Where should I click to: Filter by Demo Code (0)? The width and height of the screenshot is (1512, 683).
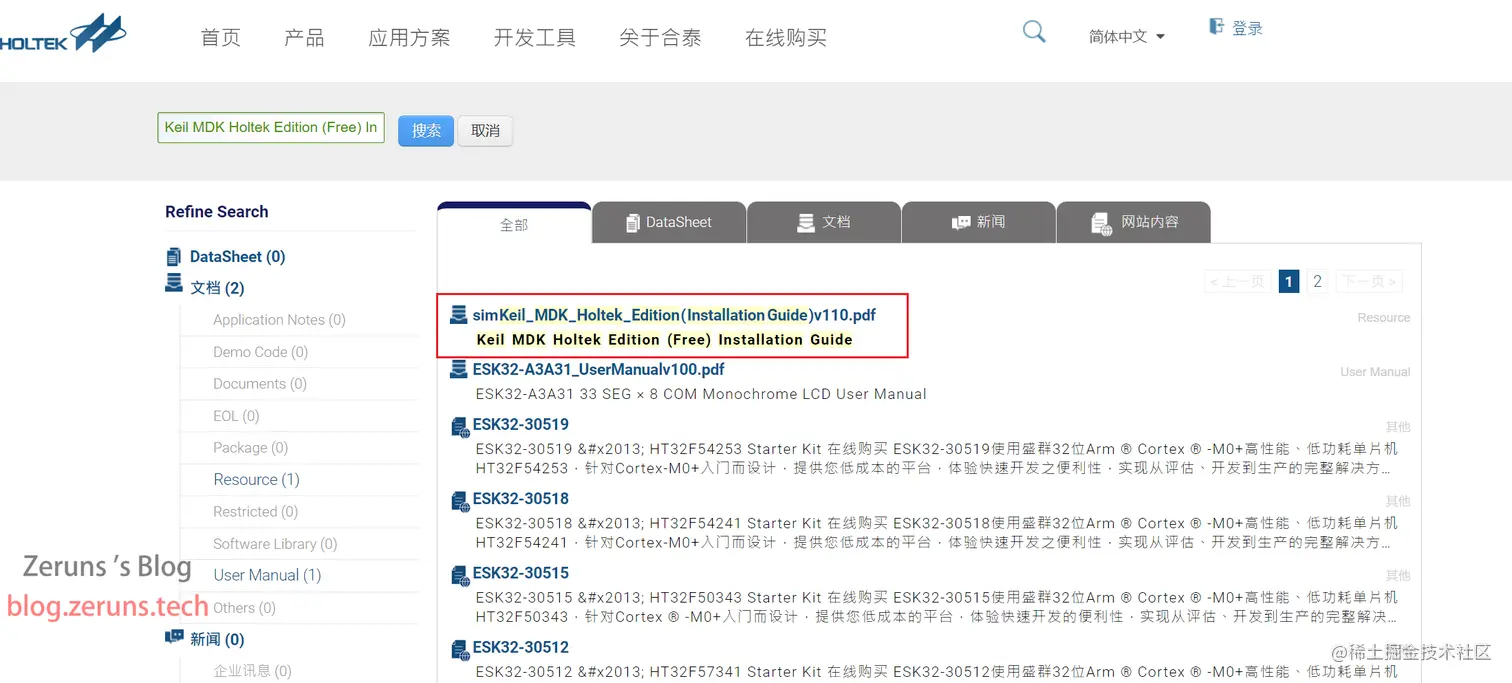[260, 352]
